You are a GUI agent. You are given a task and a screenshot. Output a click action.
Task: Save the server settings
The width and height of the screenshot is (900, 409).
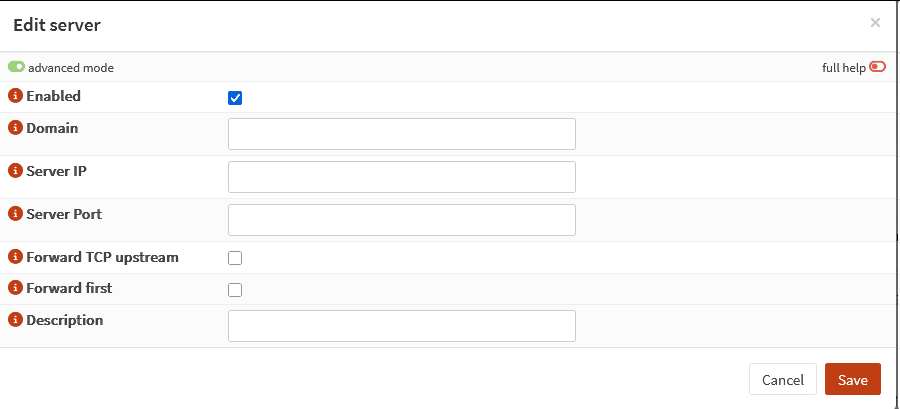click(x=853, y=380)
